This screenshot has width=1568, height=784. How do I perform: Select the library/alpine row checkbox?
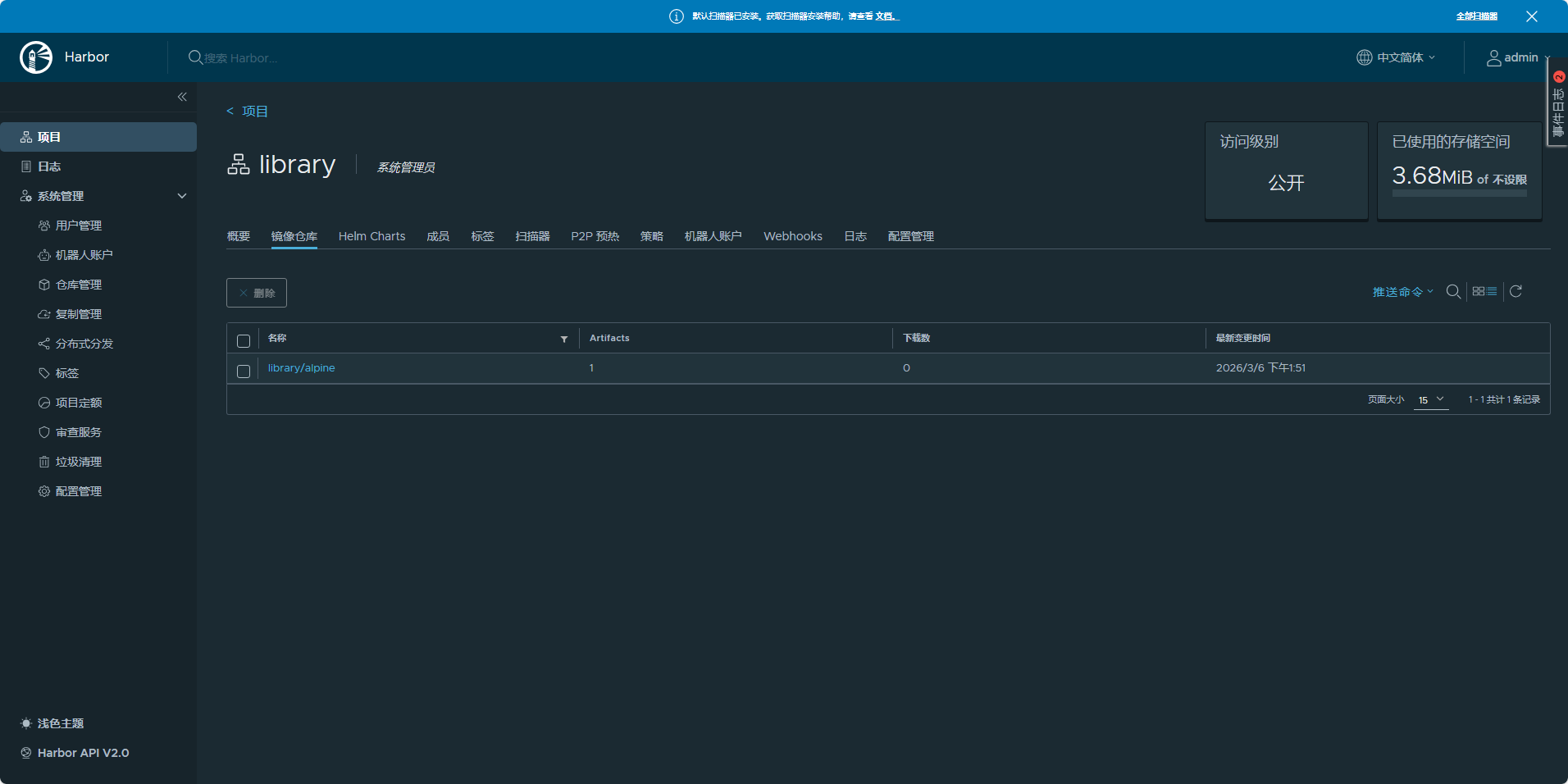coord(244,371)
